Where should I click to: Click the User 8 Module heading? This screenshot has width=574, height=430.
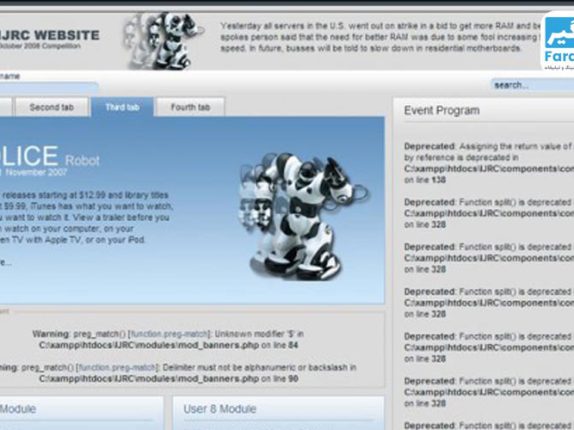pos(220,409)
